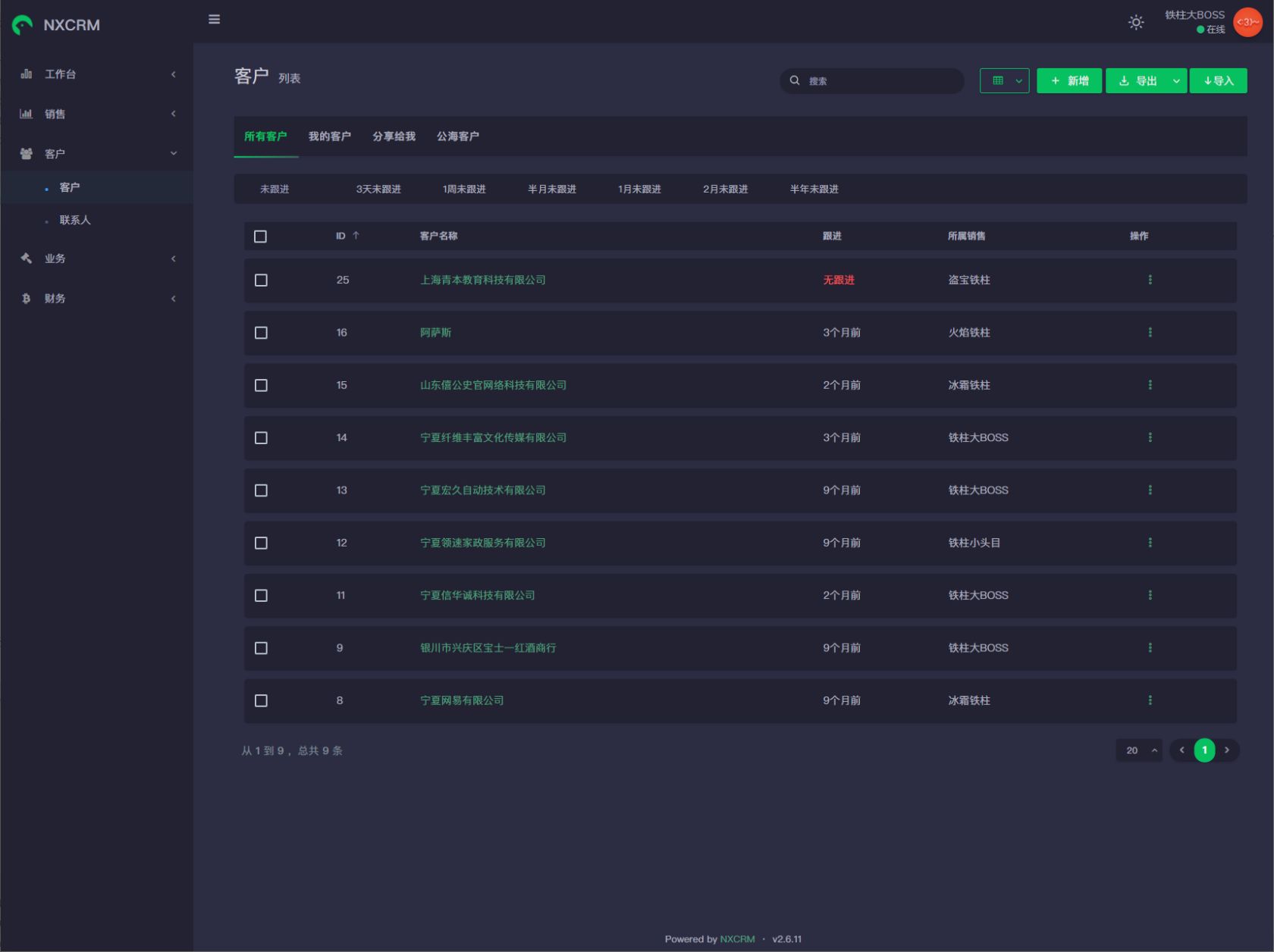Click the NXCRM link in footer
The image size is (1274, 952).
[737, 939]
